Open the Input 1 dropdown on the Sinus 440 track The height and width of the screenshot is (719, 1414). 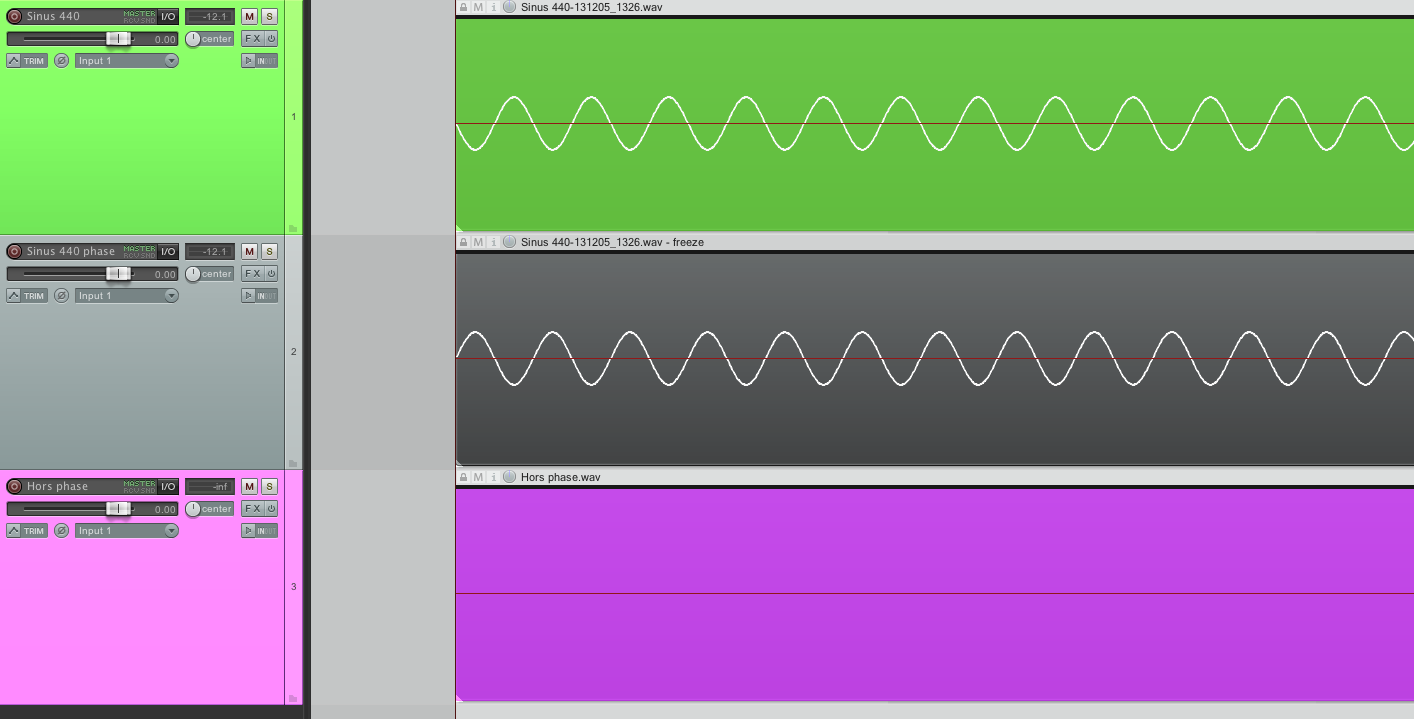tap(127, 60)
